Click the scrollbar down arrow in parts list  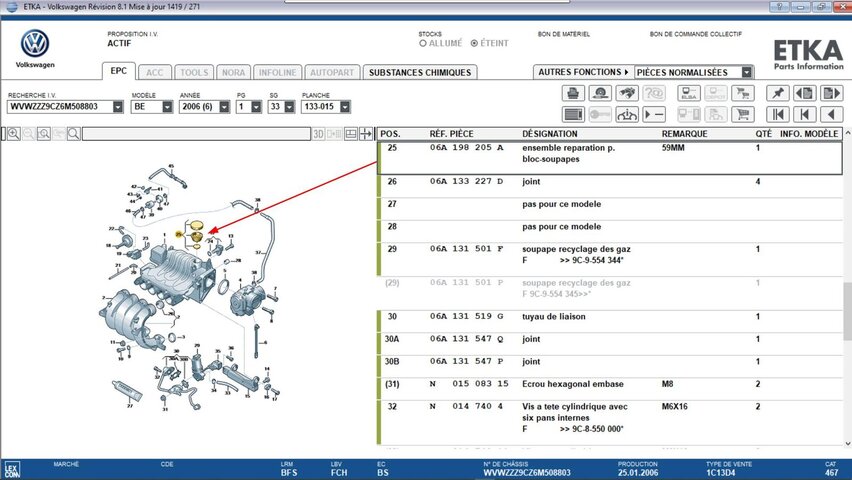pos(847,444)
